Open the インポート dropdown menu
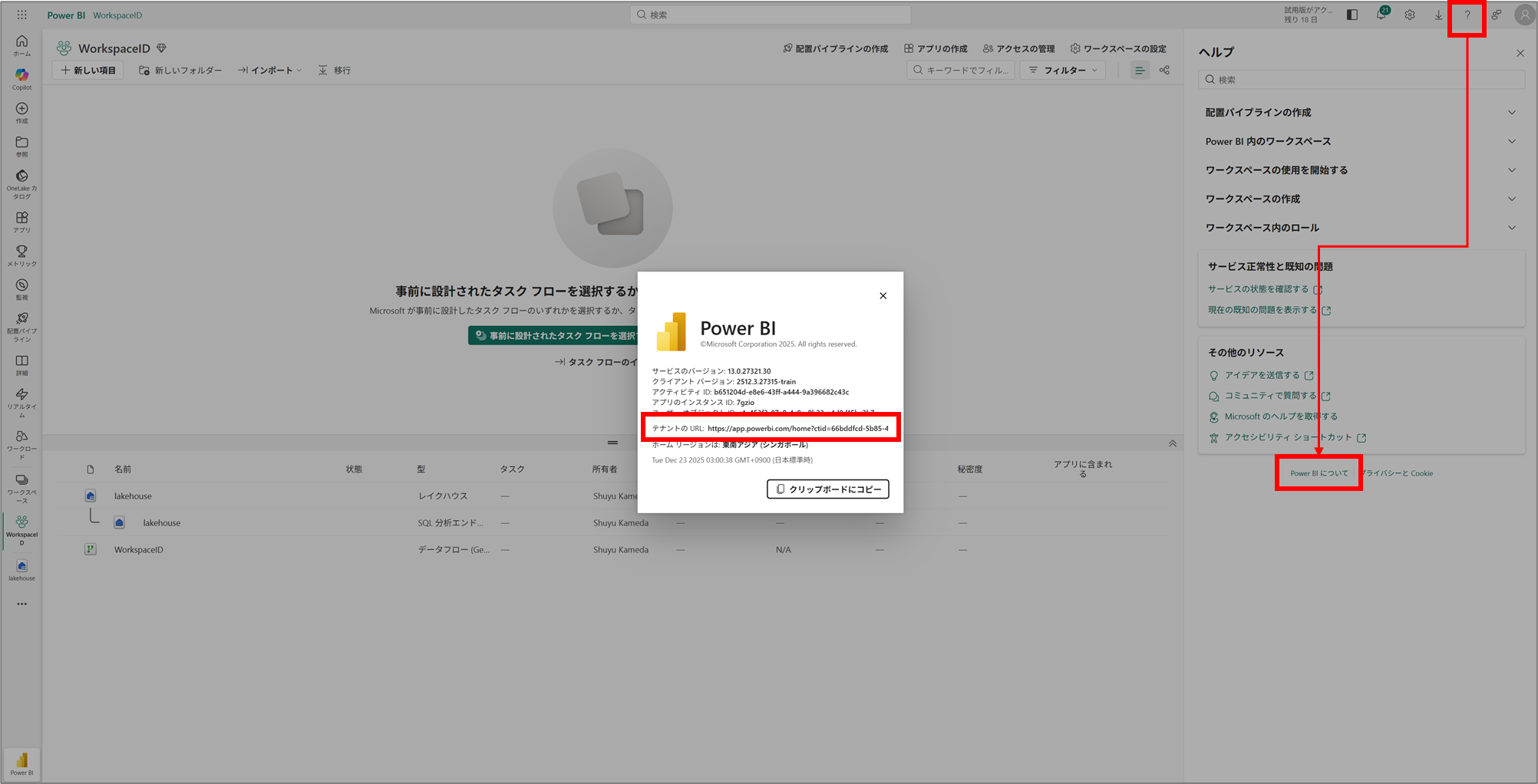 pyautogui.click(x=269, y=70)
